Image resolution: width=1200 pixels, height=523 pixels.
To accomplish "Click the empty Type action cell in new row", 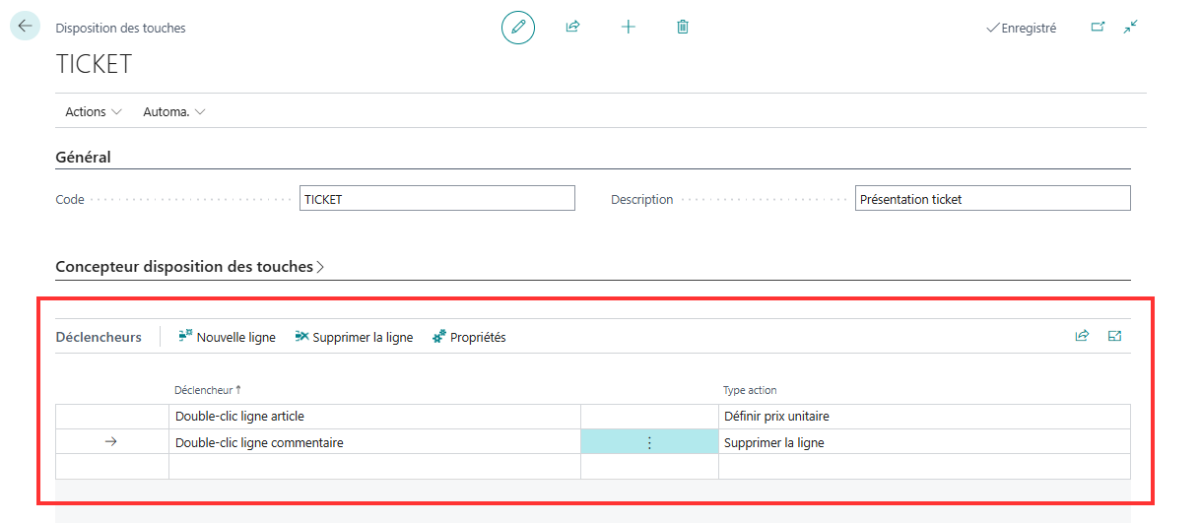I will pyautogui.click(x=924, y=466).
